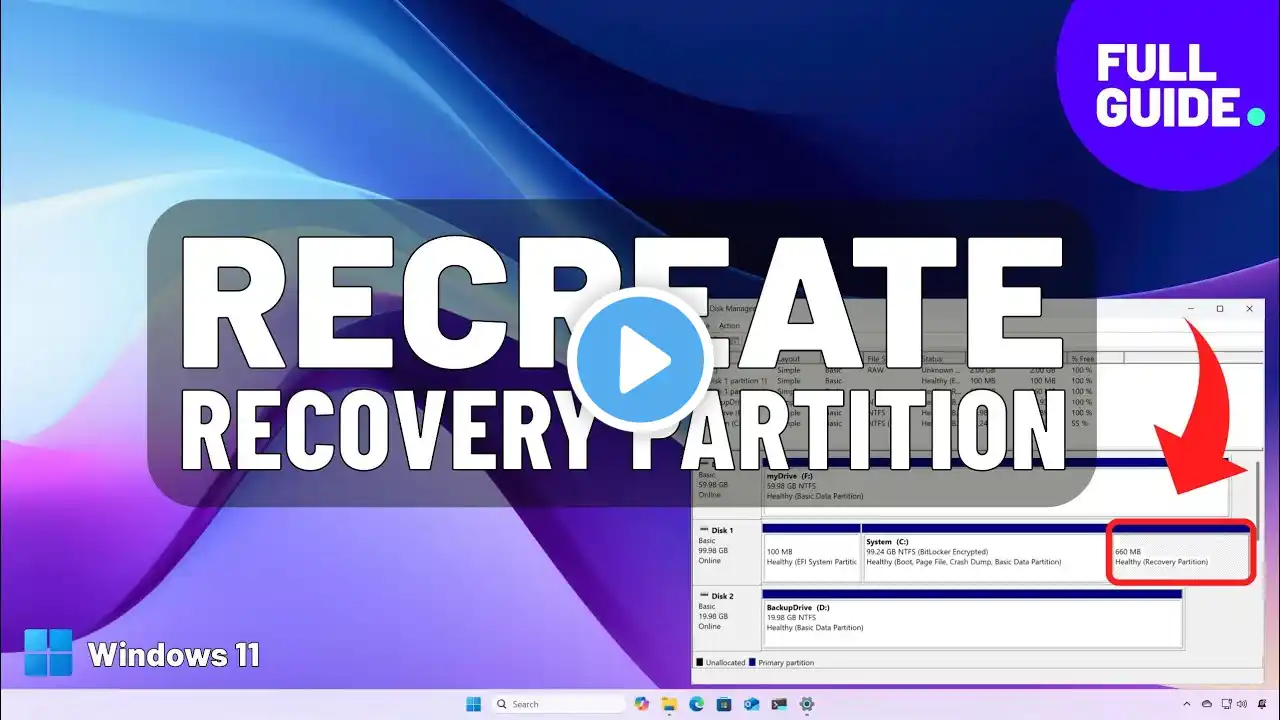Image resolution: width=1280 pixels, height=720 pixels.
Task: Open the Action menu in Disk Management
Action: [729, 326]
